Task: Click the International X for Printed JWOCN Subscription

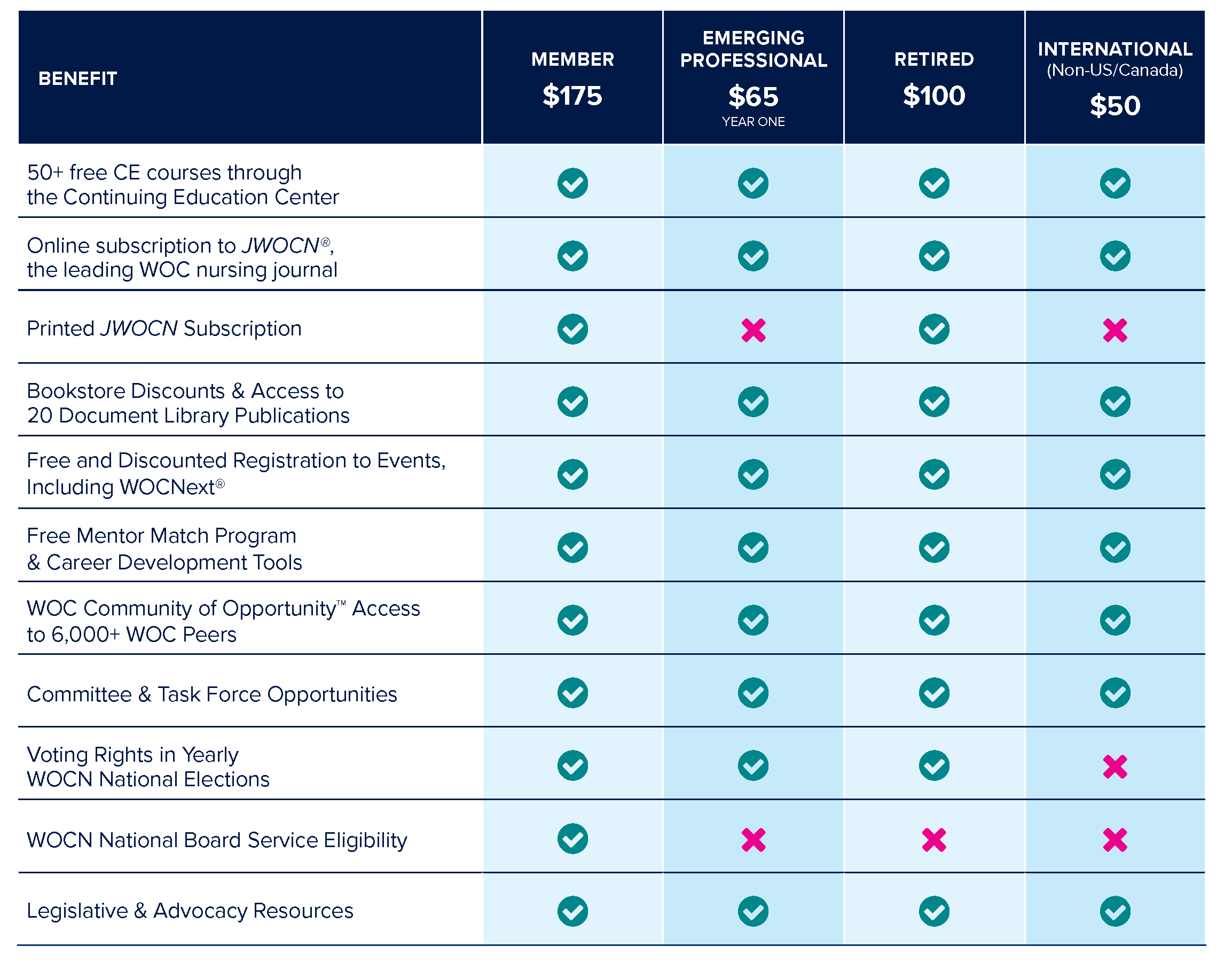Action: click(1115, 330)
